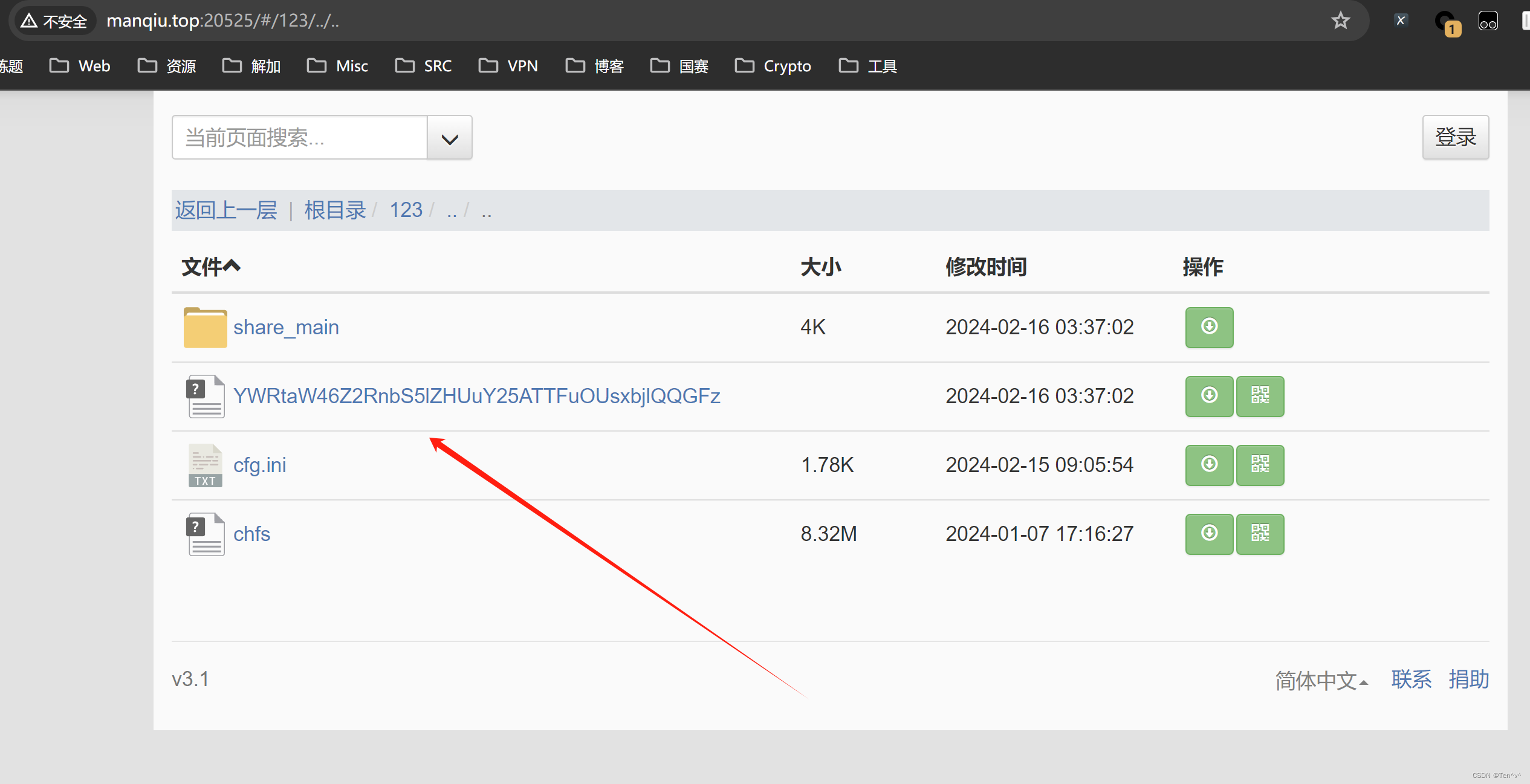Click the 8.32M size value

829,534
